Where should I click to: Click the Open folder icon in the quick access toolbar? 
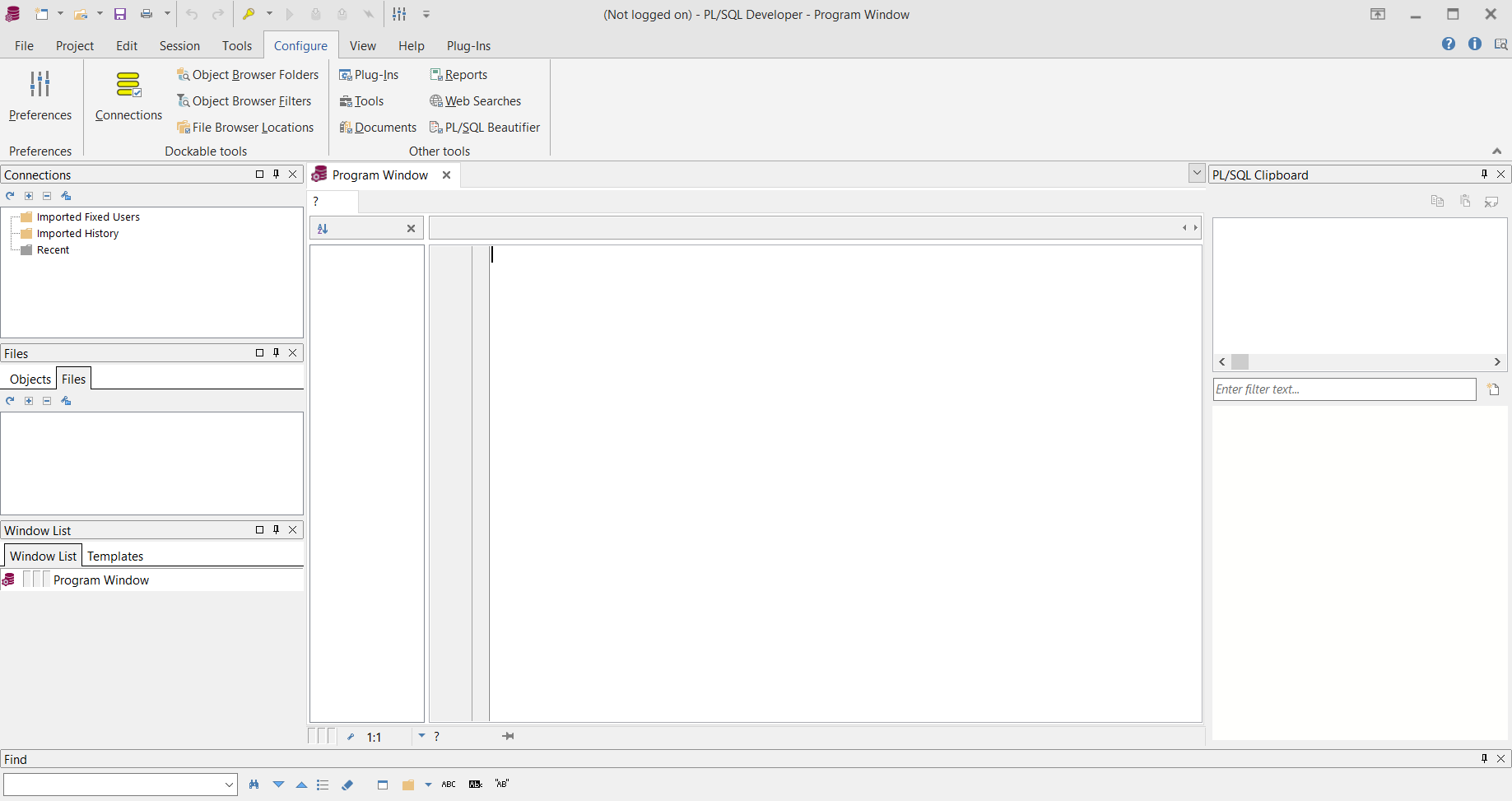coord(81,14)
